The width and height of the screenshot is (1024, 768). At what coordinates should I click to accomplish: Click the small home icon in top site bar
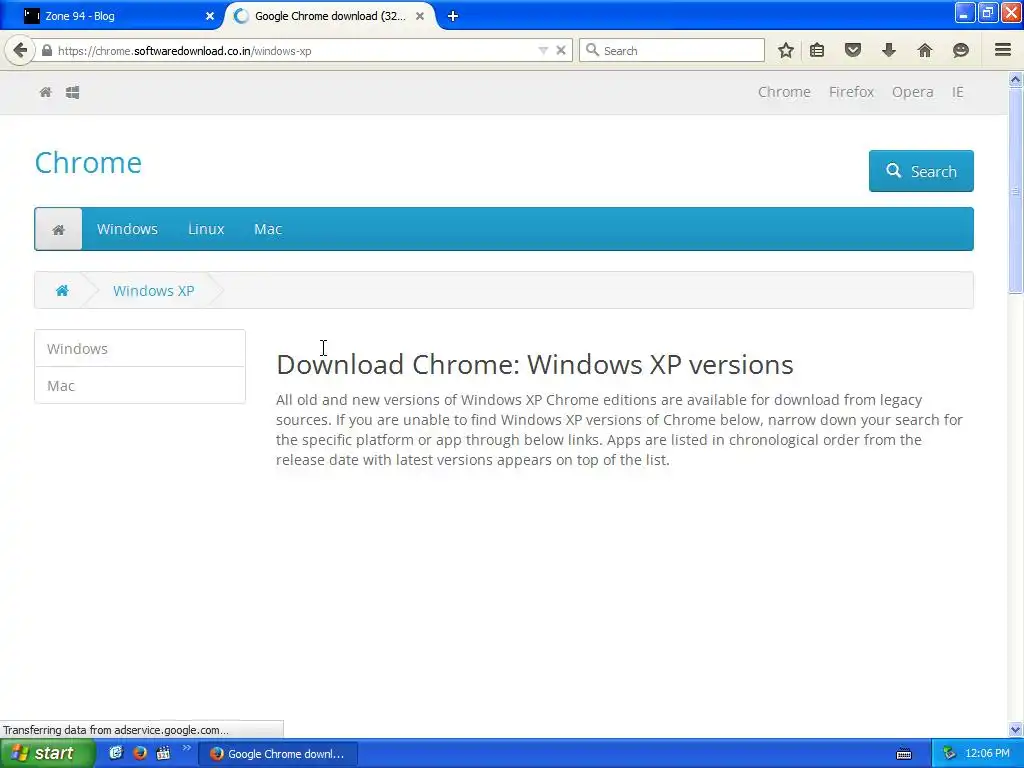45,92
